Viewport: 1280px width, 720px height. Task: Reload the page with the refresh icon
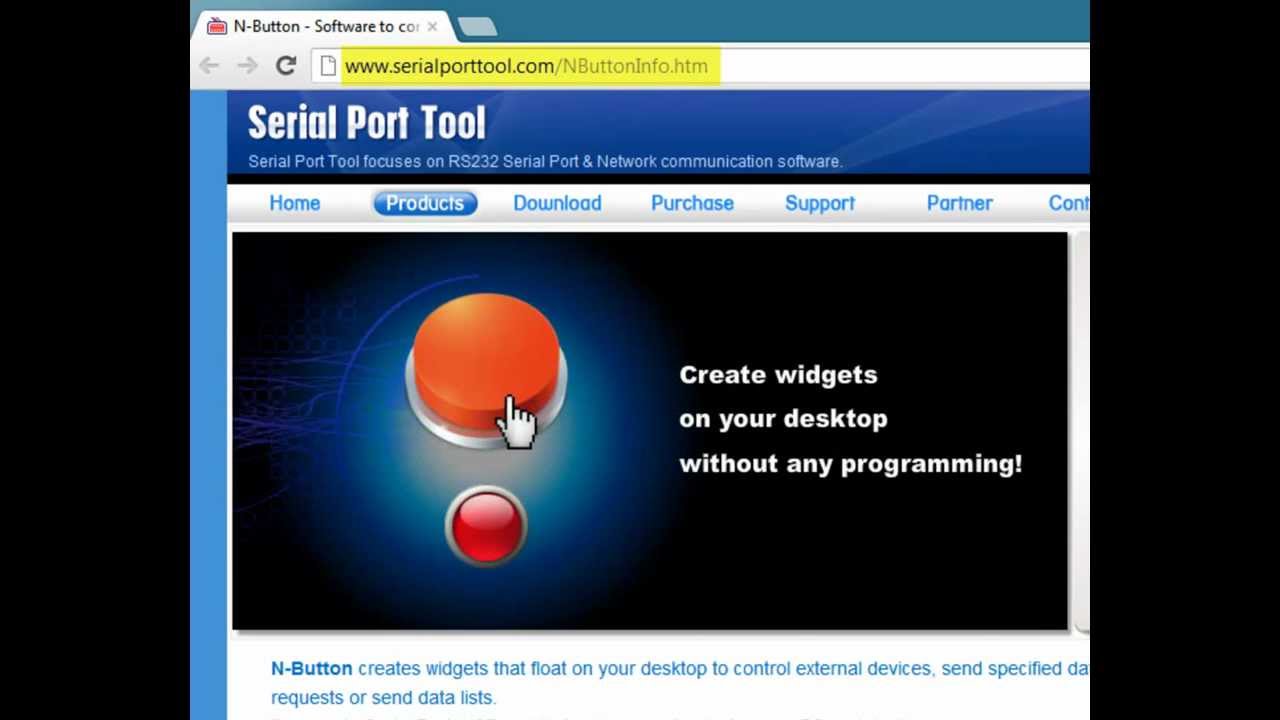coord(286,66)
